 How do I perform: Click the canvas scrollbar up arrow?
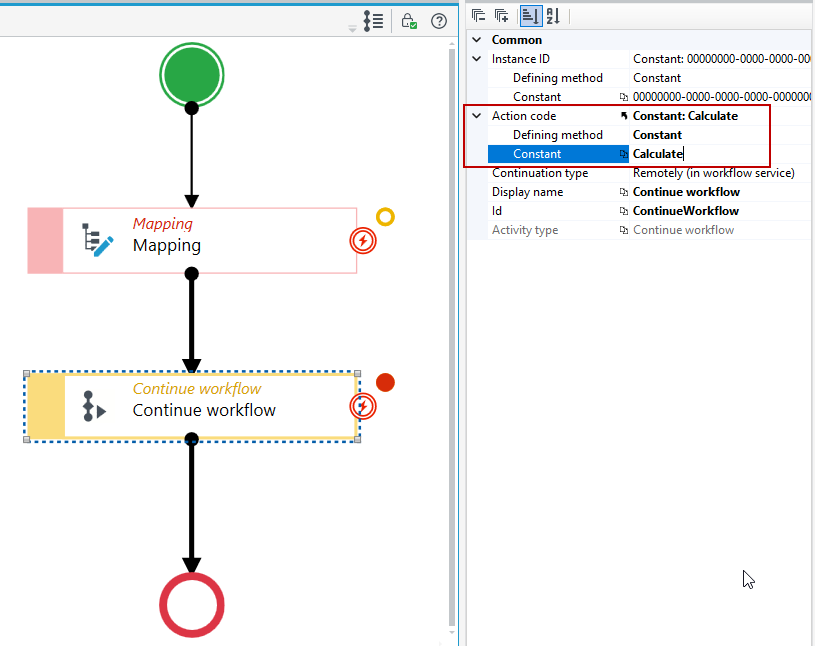click(x=452, y=45)
